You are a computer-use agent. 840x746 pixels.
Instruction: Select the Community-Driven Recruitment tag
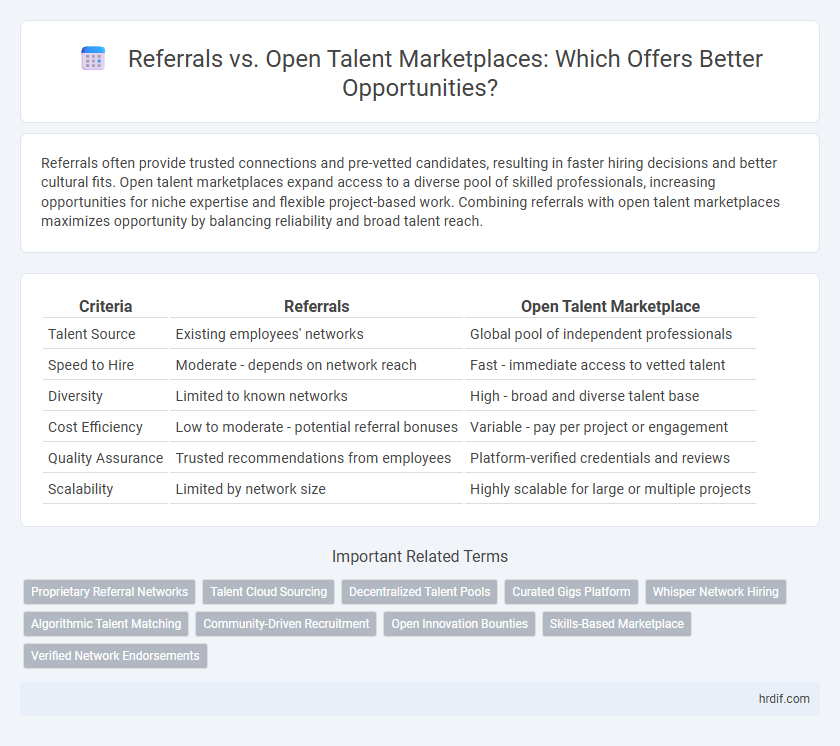click(x=286, y=624)
